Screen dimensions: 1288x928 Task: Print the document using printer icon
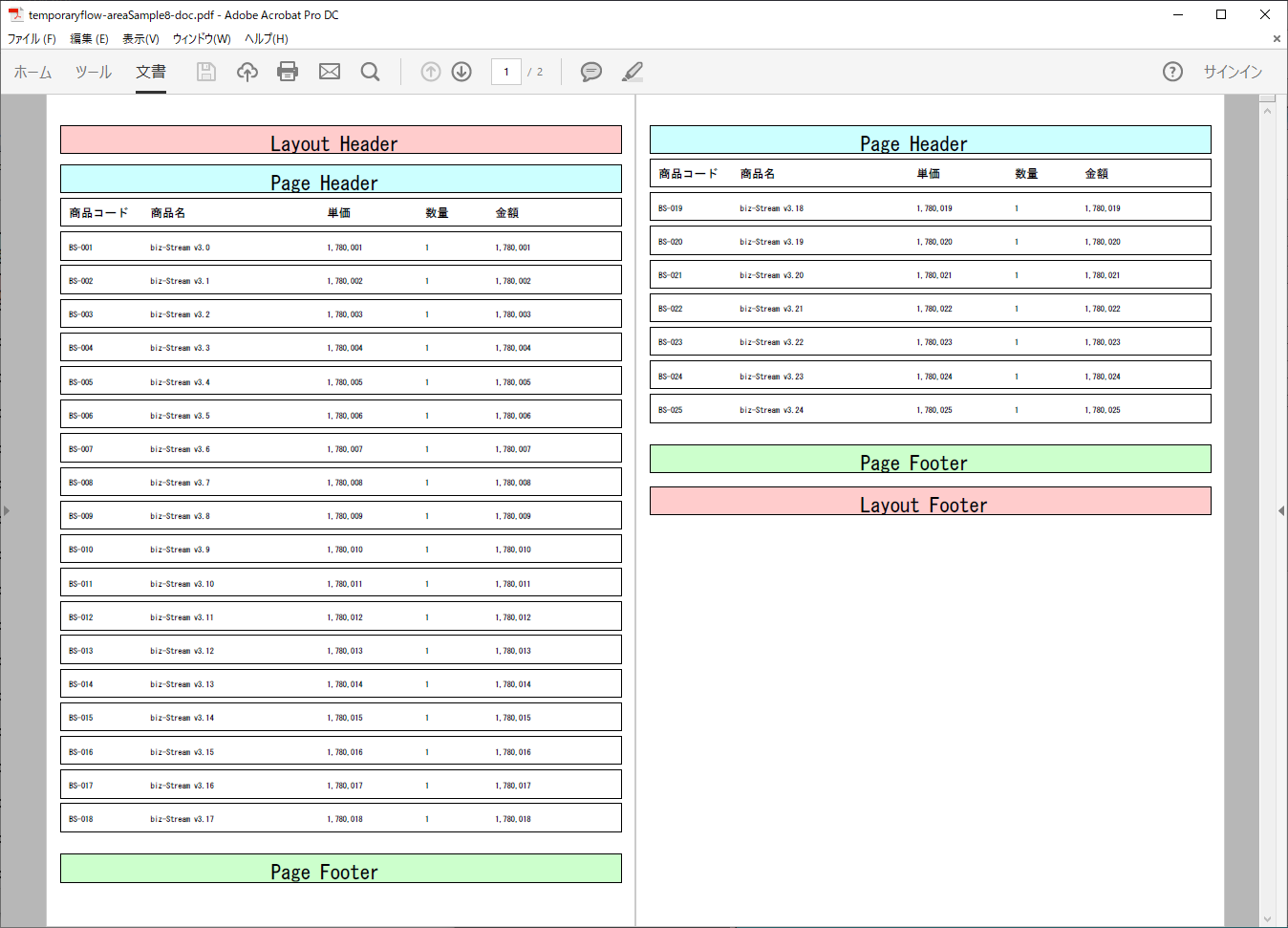[288, 72]
